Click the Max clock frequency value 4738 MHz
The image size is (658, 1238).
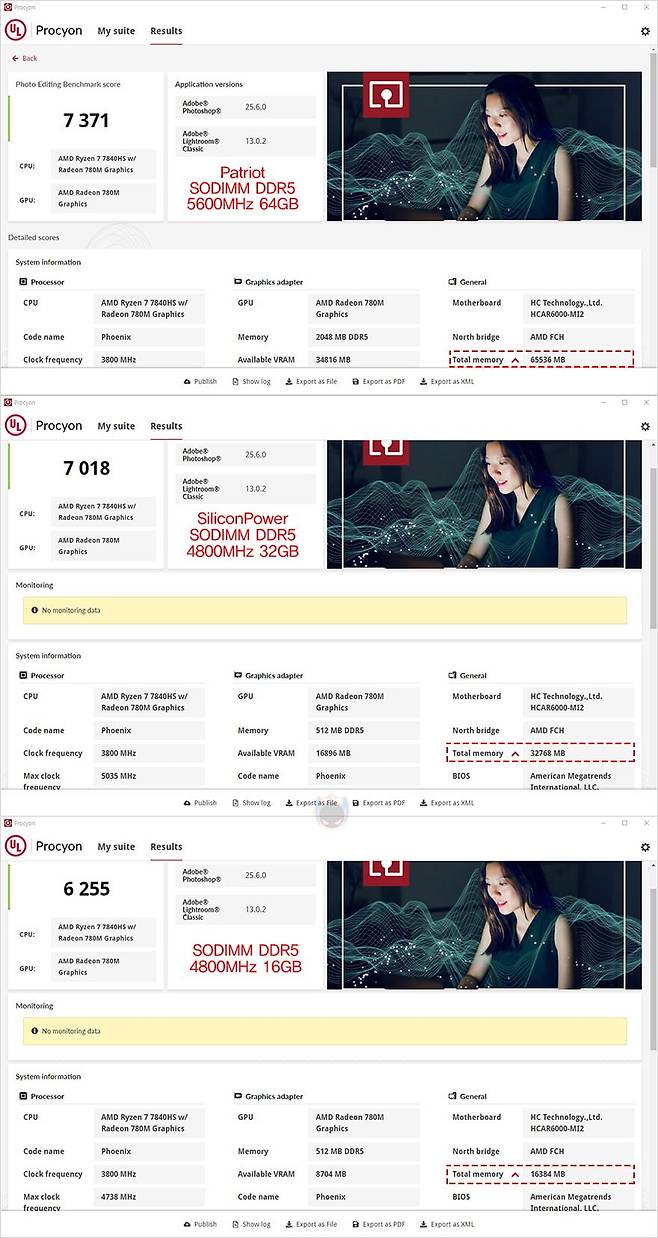[118, 1197]
